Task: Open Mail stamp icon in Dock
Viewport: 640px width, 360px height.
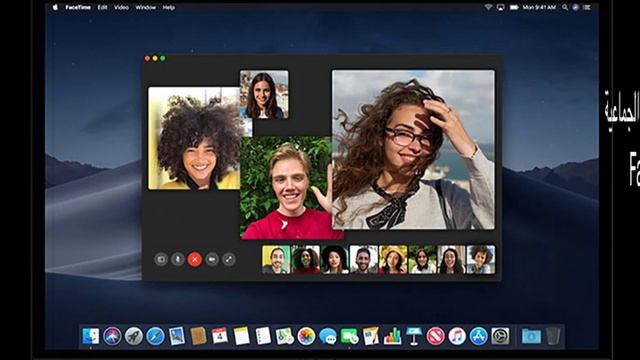Action: click(177, 336)
